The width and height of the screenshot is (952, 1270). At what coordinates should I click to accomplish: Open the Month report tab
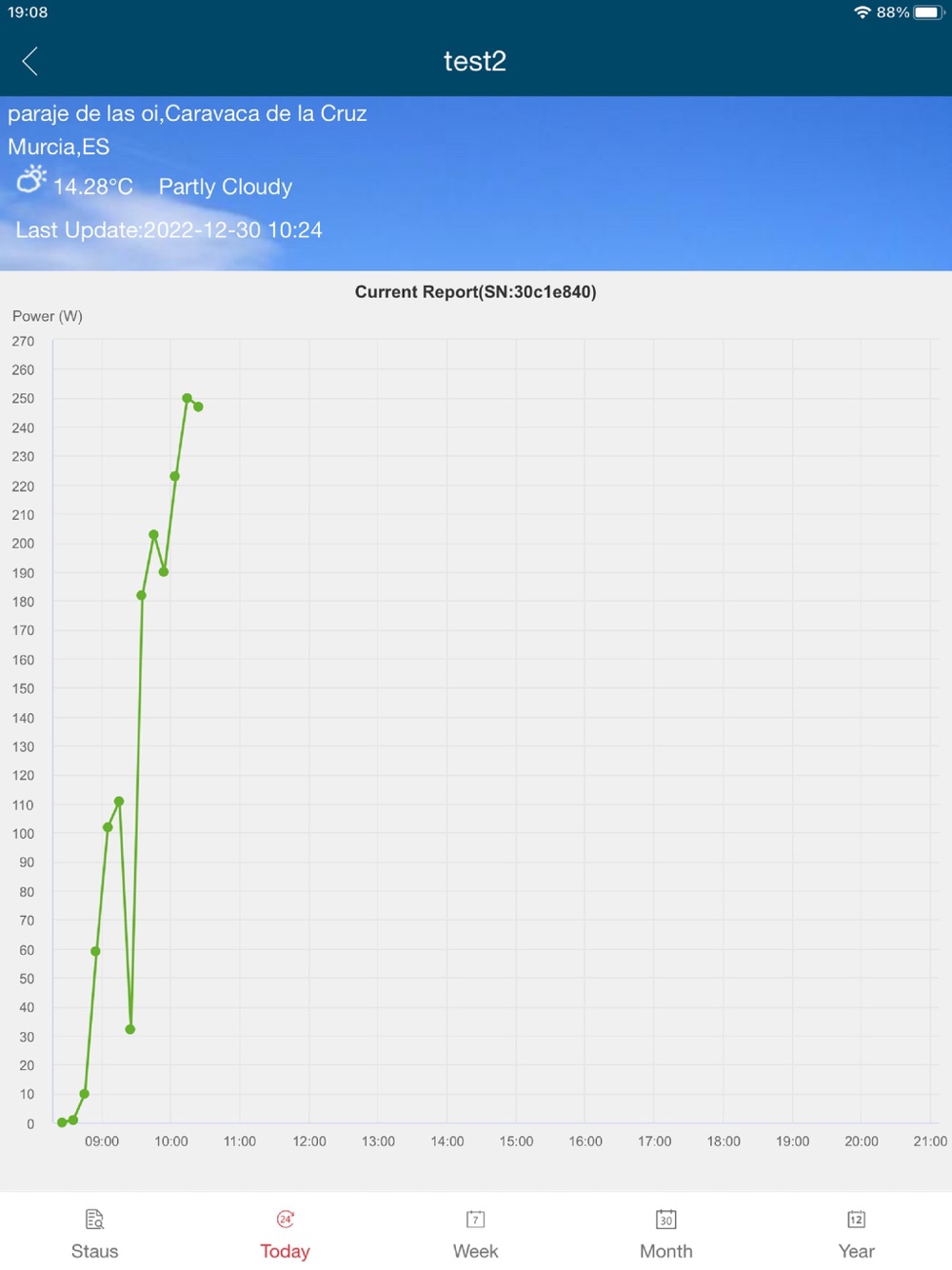click(665, 1235)
